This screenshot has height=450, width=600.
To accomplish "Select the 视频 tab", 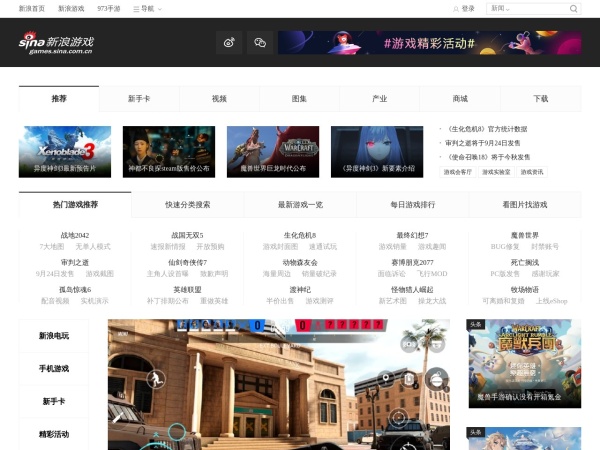I will coord(219,99).
